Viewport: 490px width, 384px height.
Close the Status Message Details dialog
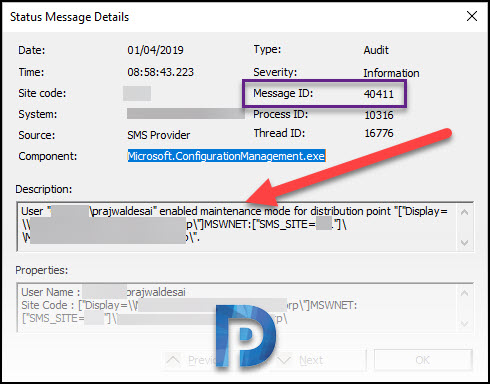472,16
